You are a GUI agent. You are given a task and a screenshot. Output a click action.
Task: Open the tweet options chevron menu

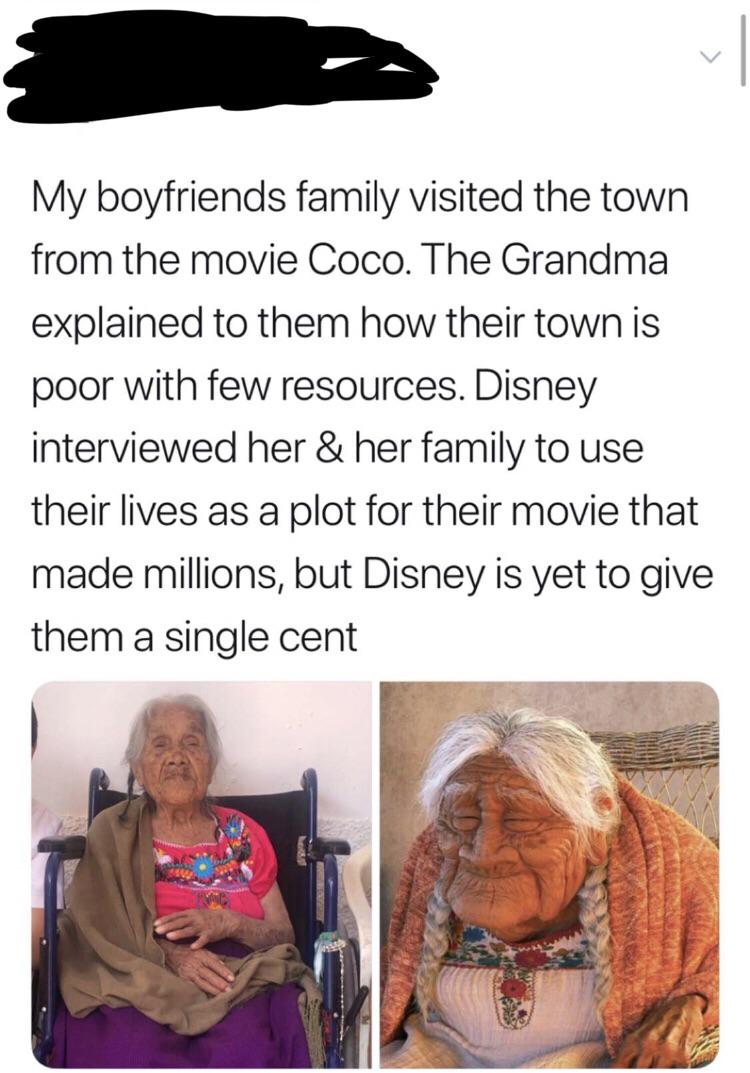713,55
